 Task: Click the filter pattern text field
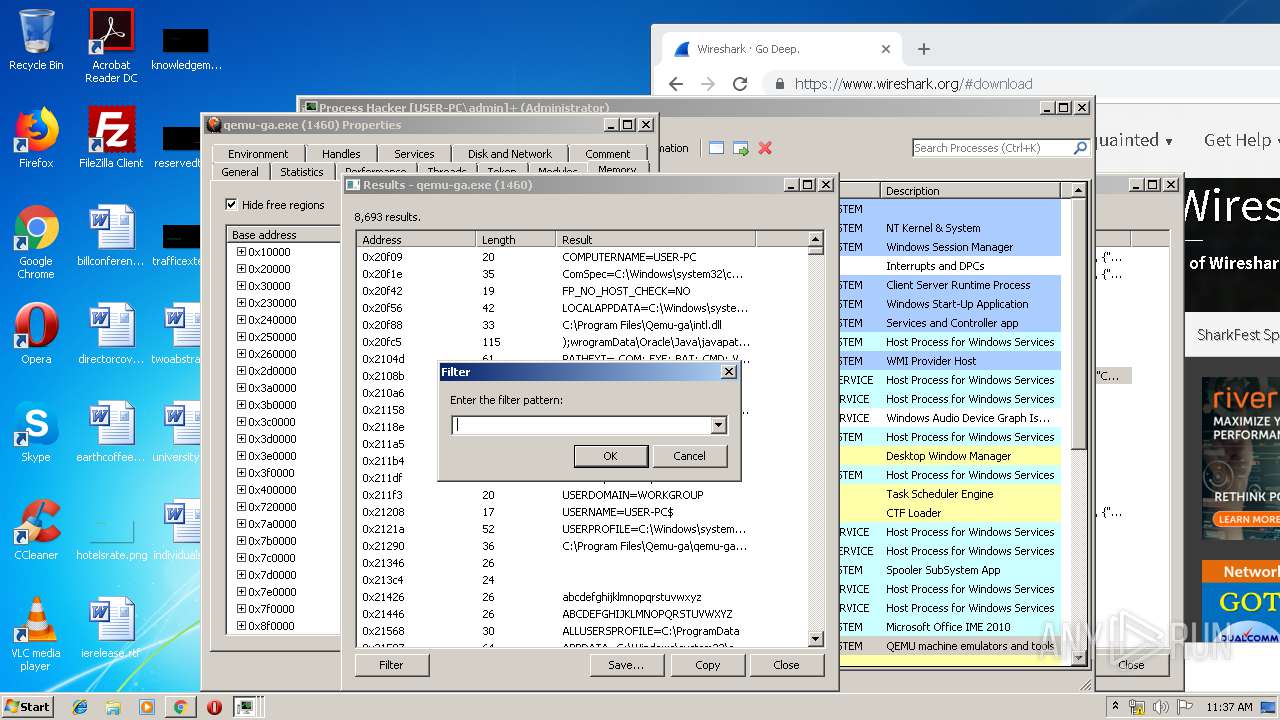pos(580,425)
